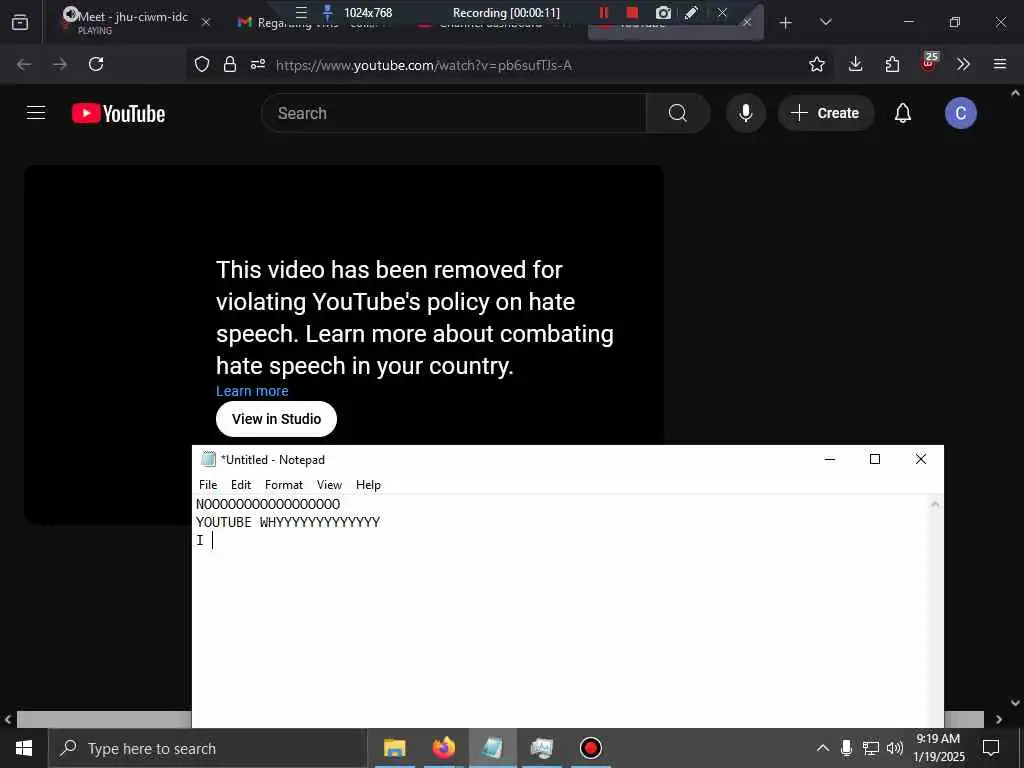Open the recorder bar menu lines icon
This screenshot has width=1024, height=768.
pos(301,12)
